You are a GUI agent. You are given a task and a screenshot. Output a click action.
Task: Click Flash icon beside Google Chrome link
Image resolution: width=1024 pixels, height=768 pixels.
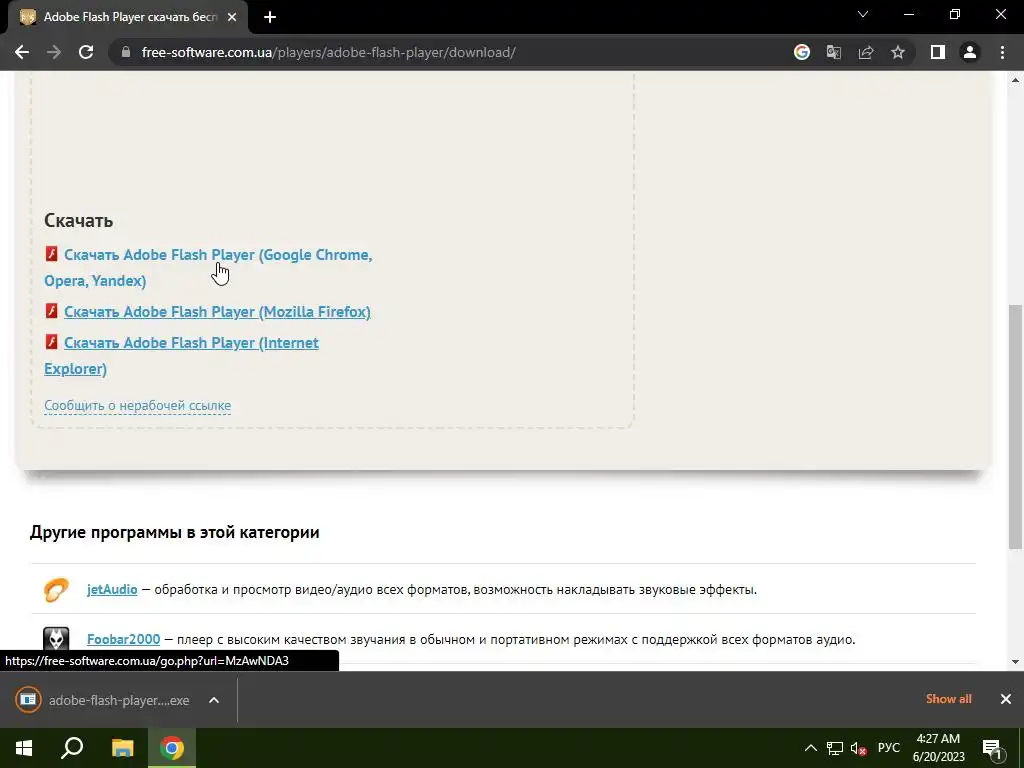52,253
